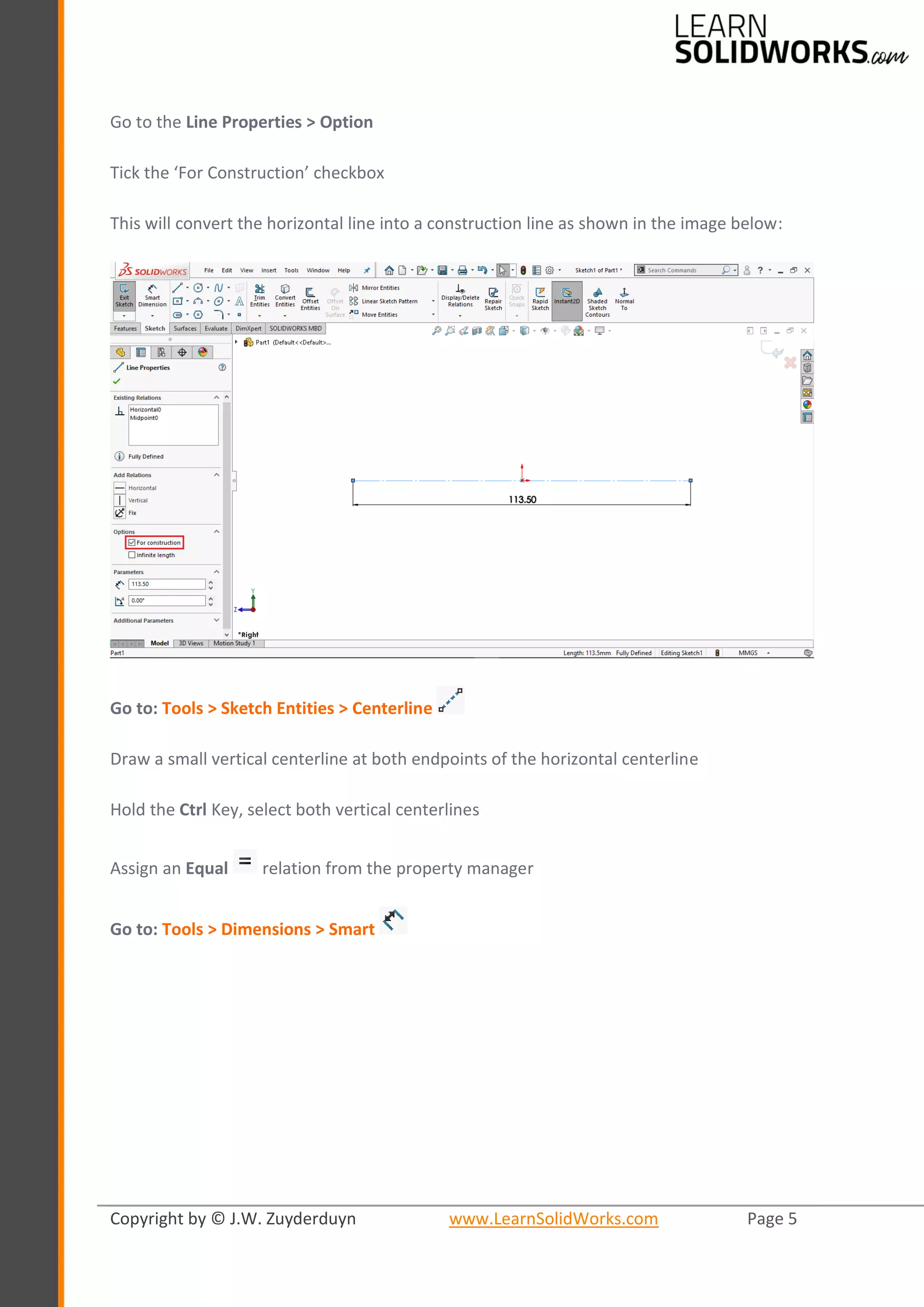The height and width of the screenshot is (1307, 924).
Task: Select the Spline sketch tool
Action: [x=218, y=288]
